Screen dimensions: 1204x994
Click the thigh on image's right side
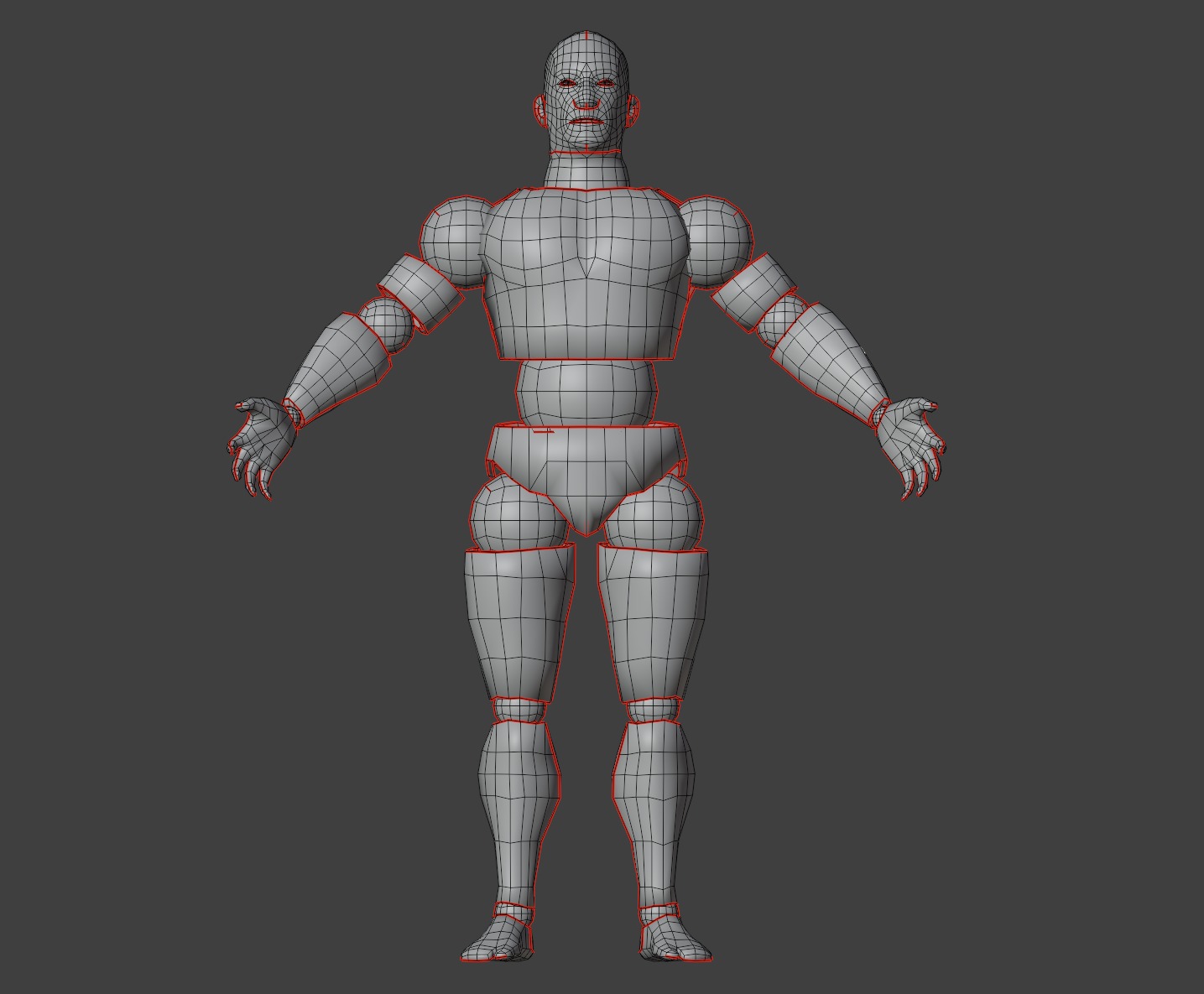(653, 625)
